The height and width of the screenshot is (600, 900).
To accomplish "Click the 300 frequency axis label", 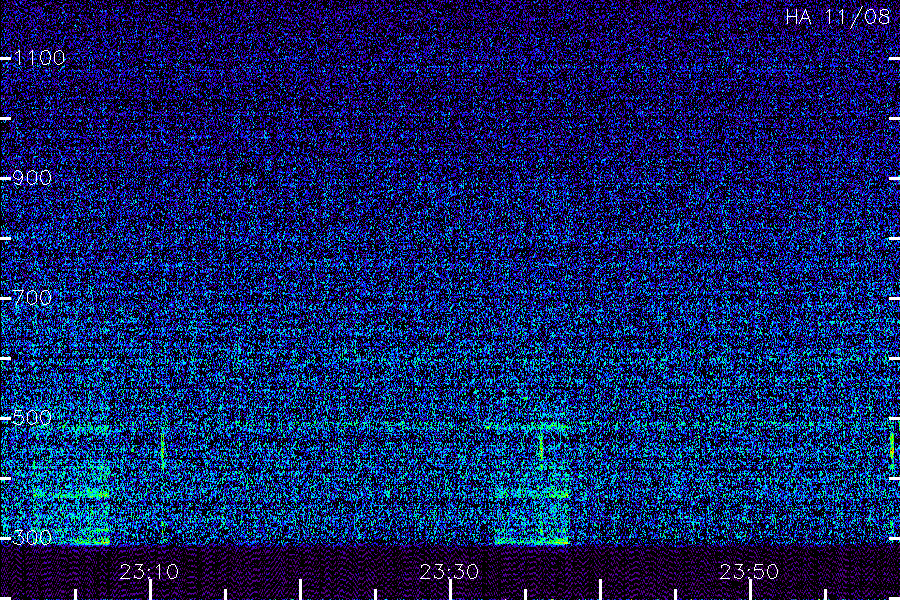I will click(32, 537).
